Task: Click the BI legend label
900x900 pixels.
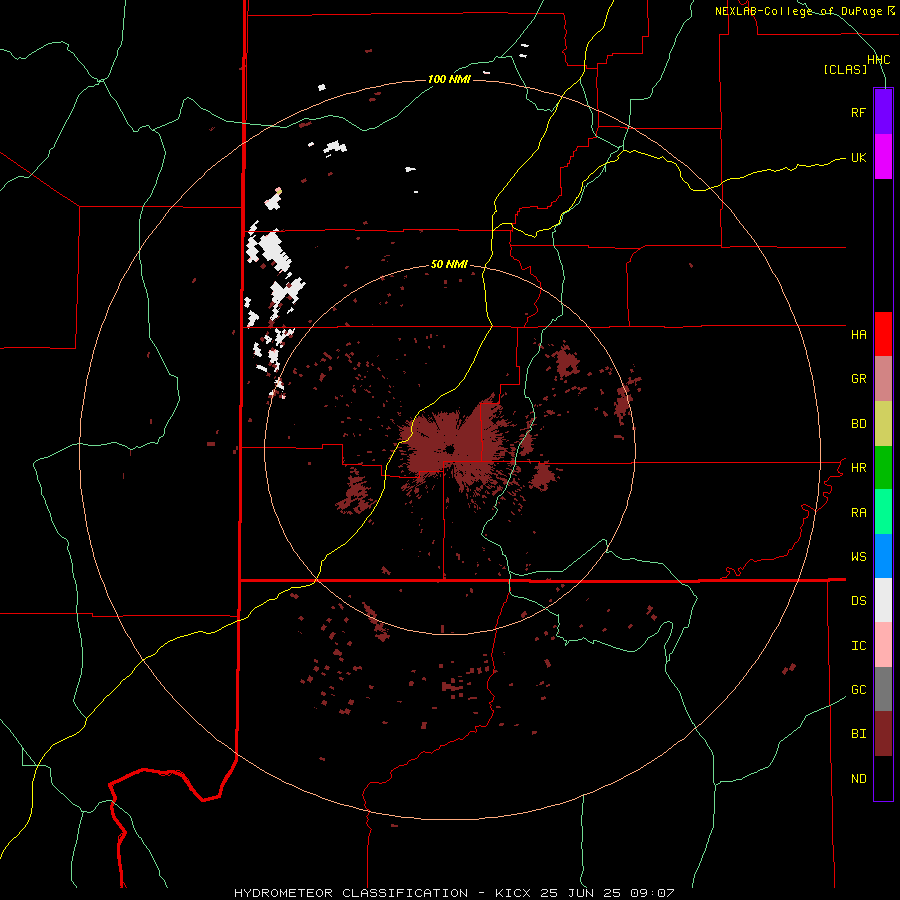Action: coord(858,734)
